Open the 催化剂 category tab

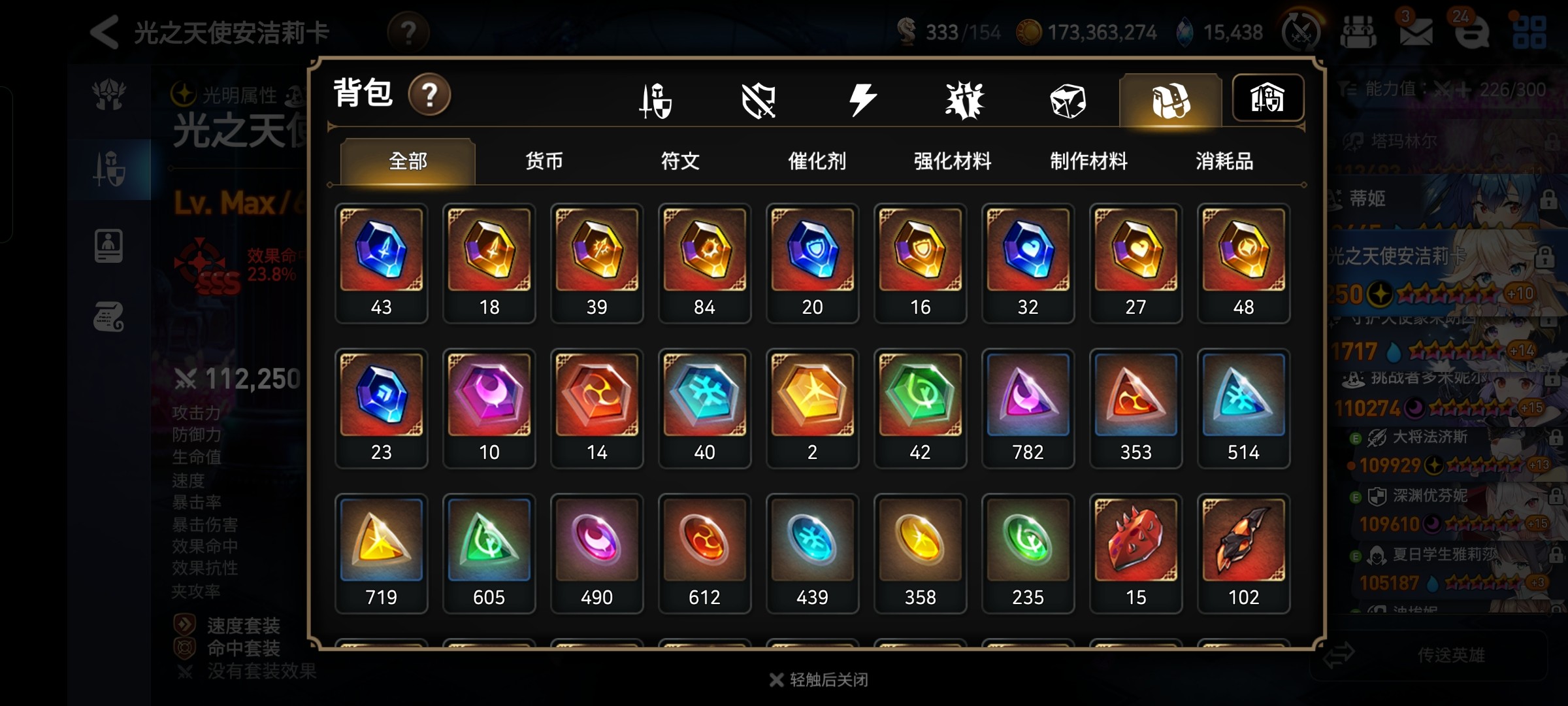click(817, 161)
